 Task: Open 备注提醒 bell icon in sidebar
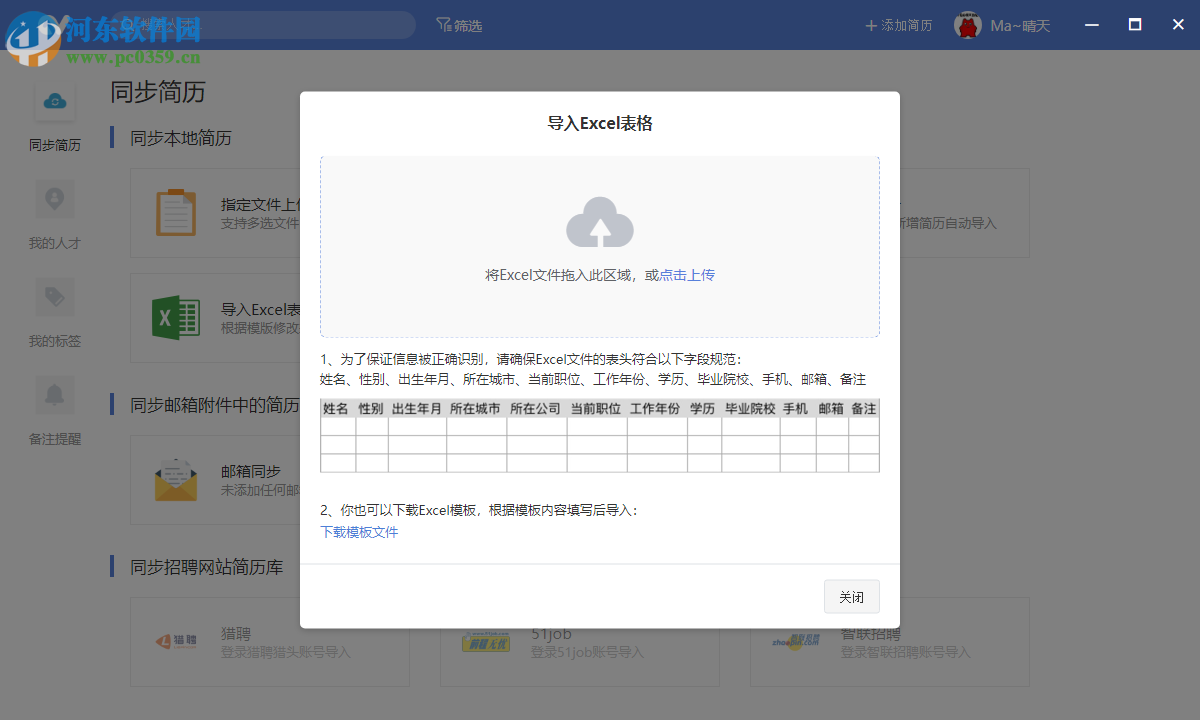tap(55, 393)
